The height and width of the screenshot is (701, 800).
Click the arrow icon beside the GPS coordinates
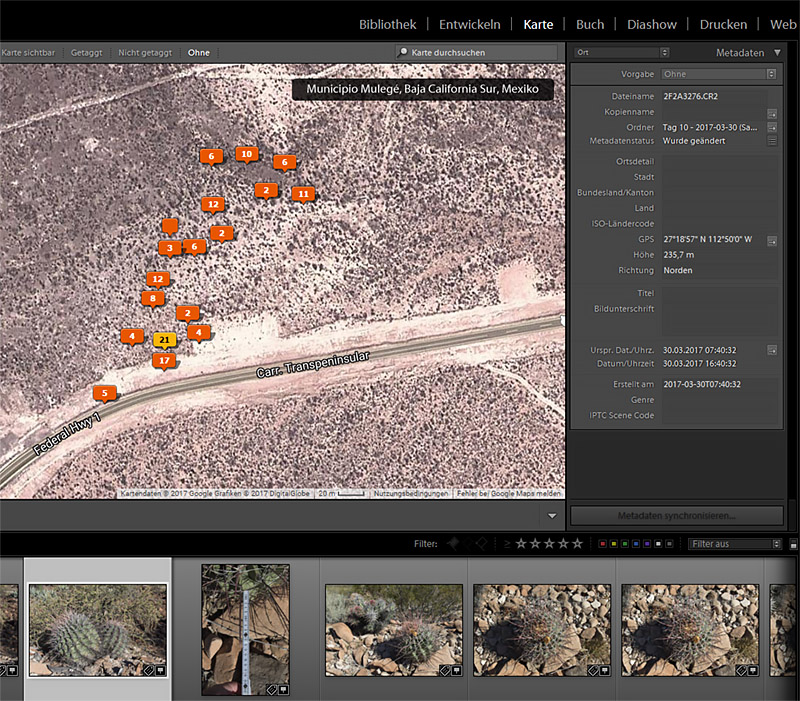773,240
